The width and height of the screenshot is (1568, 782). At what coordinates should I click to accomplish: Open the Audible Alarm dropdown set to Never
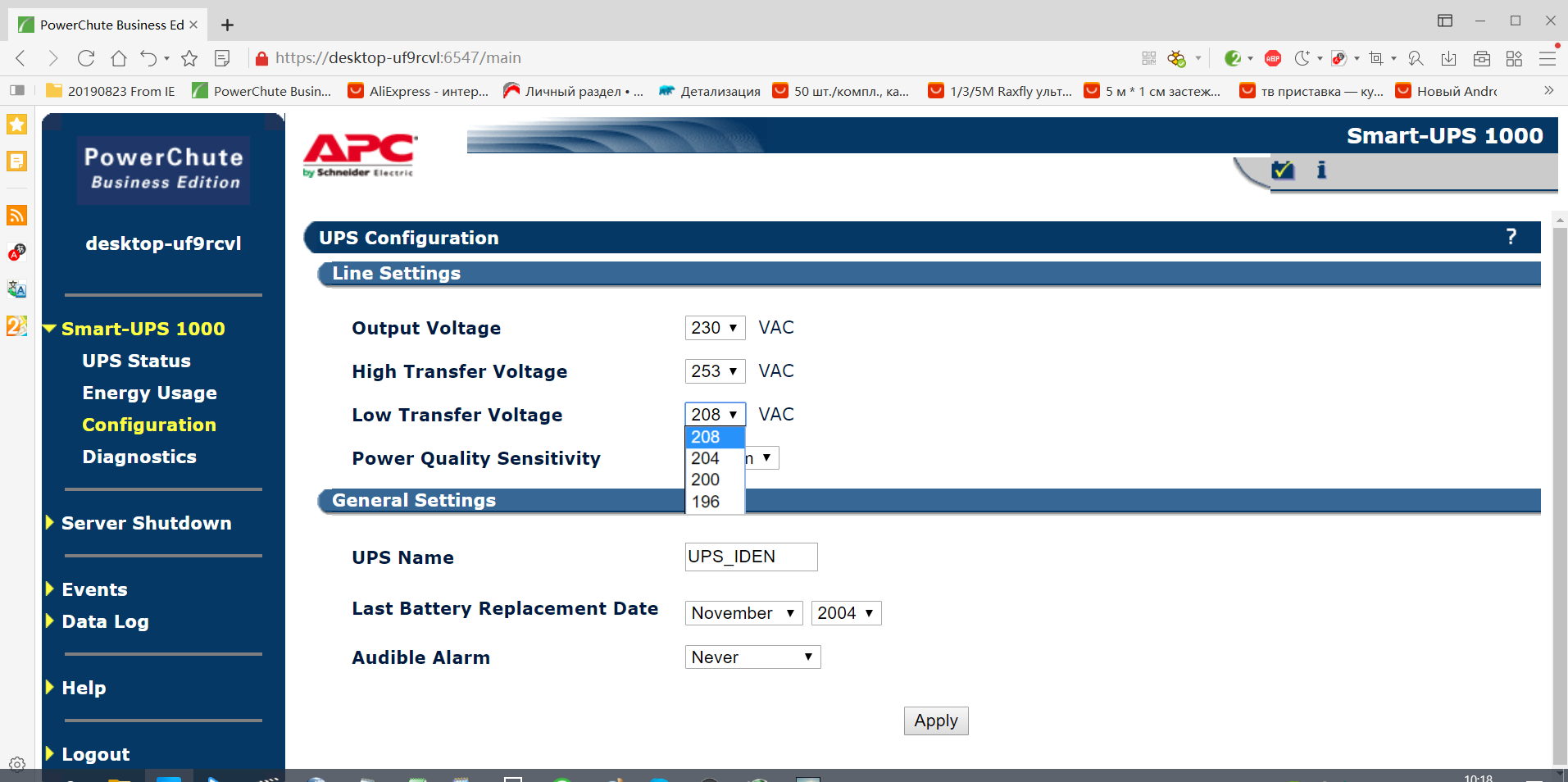click(x=752, y=657)
